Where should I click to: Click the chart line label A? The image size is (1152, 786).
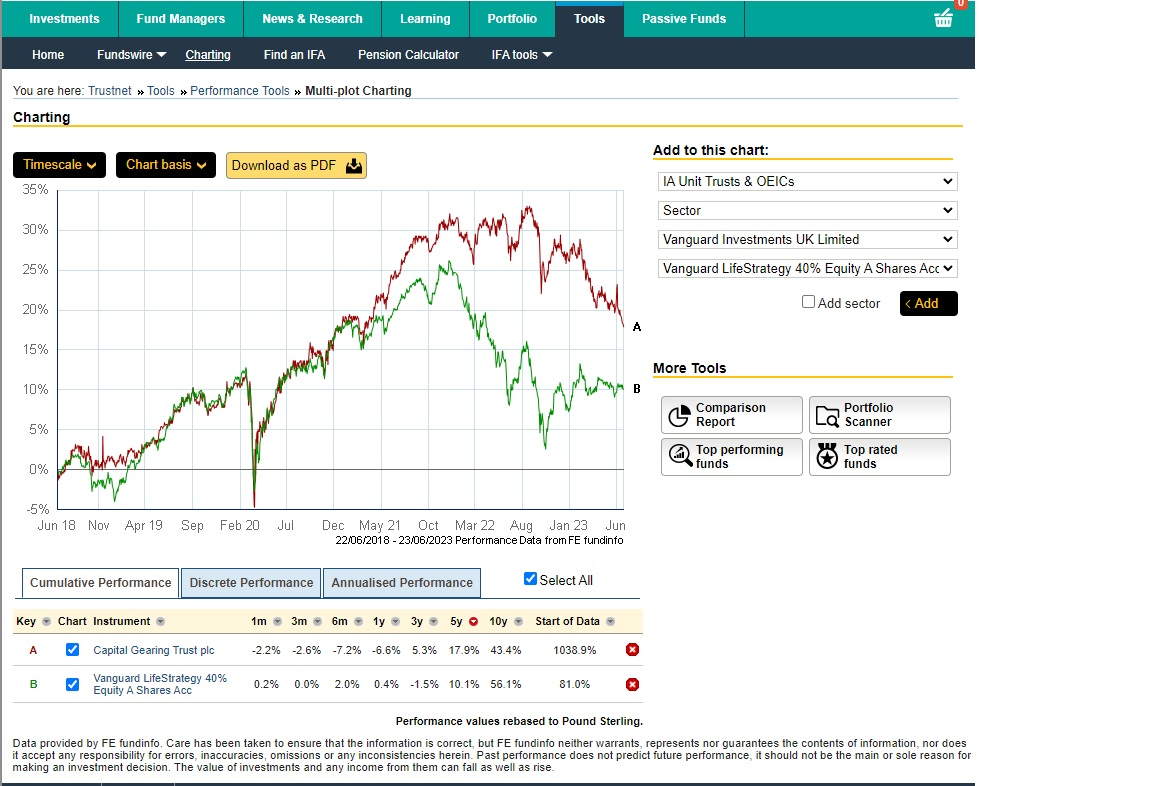tap(637, 327)
